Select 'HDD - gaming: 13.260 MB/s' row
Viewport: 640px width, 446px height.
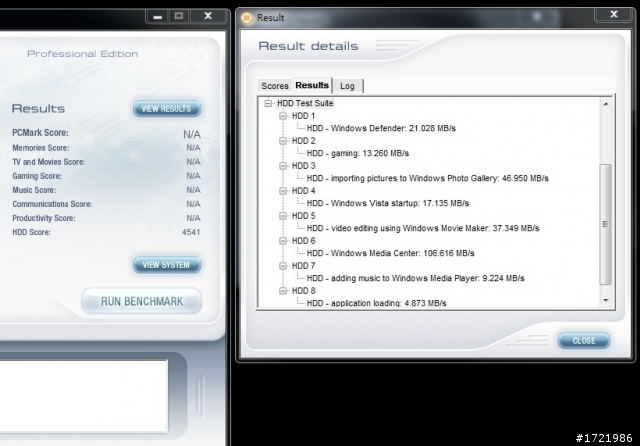click(358, 153)
